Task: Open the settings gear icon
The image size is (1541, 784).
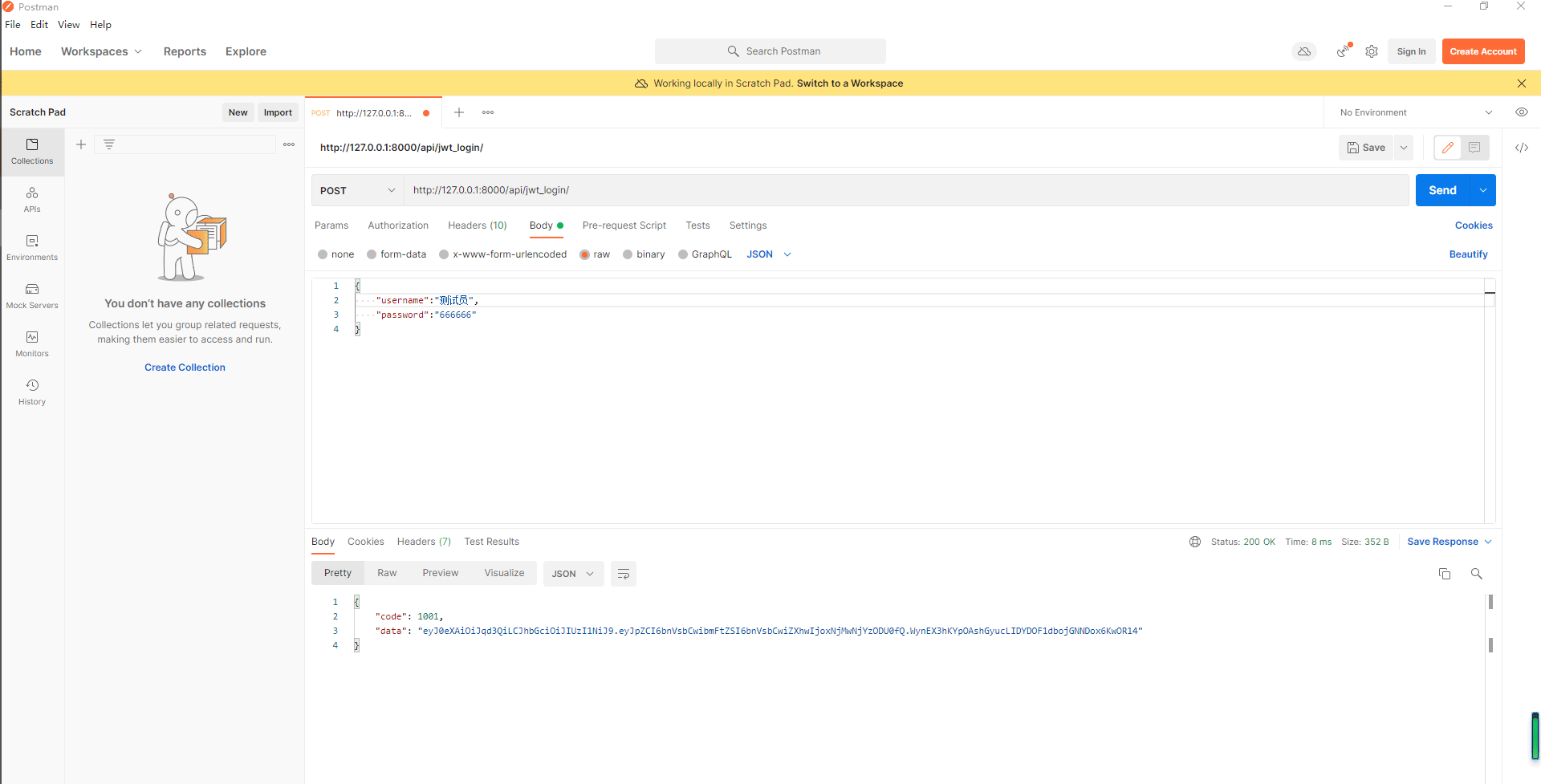Action: tap(1372, 51)
